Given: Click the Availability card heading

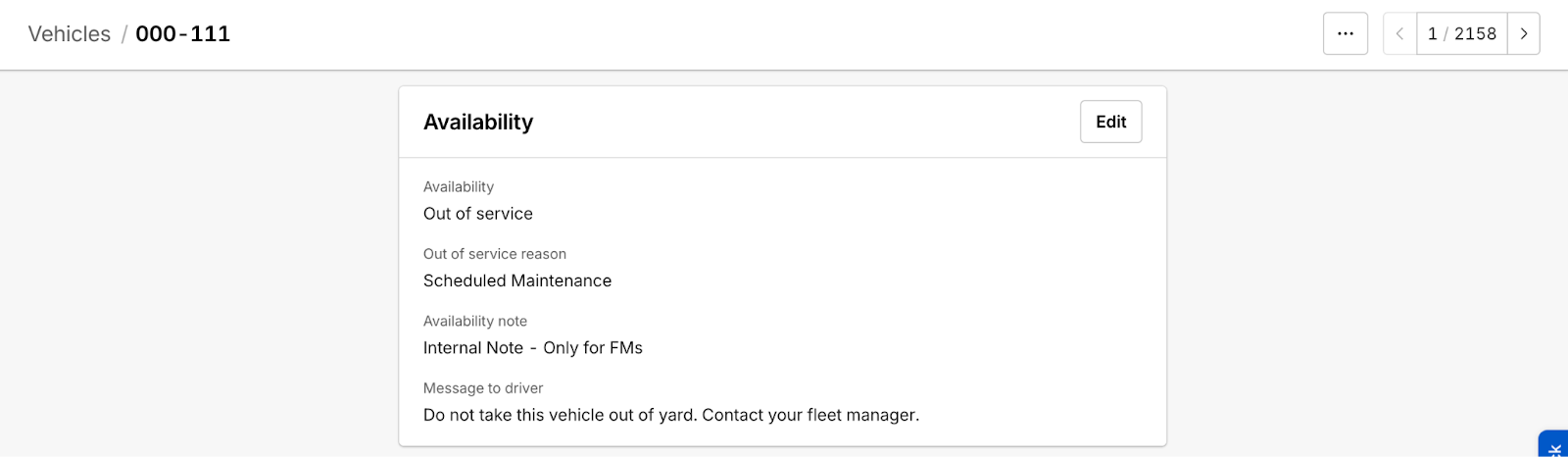Looking at the screenshot, I should (x=478, y=122).
